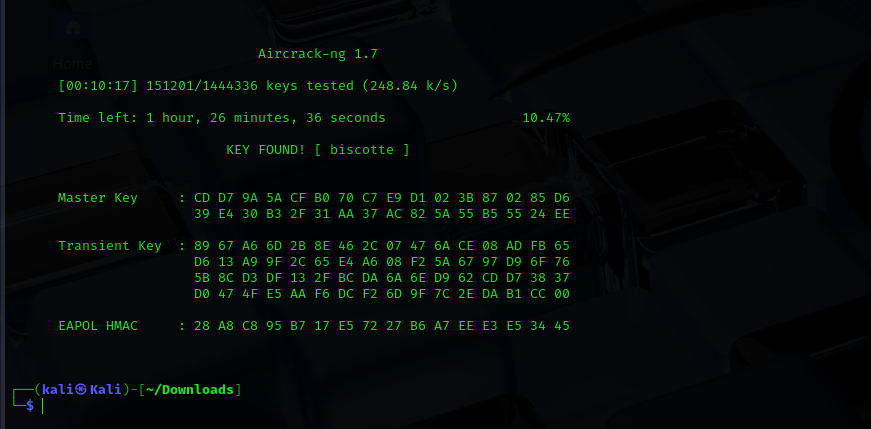Place the cursor at the terminal input prompt
Image resolution: width=871 pixels, height=429 pixels.
(43, 406)
